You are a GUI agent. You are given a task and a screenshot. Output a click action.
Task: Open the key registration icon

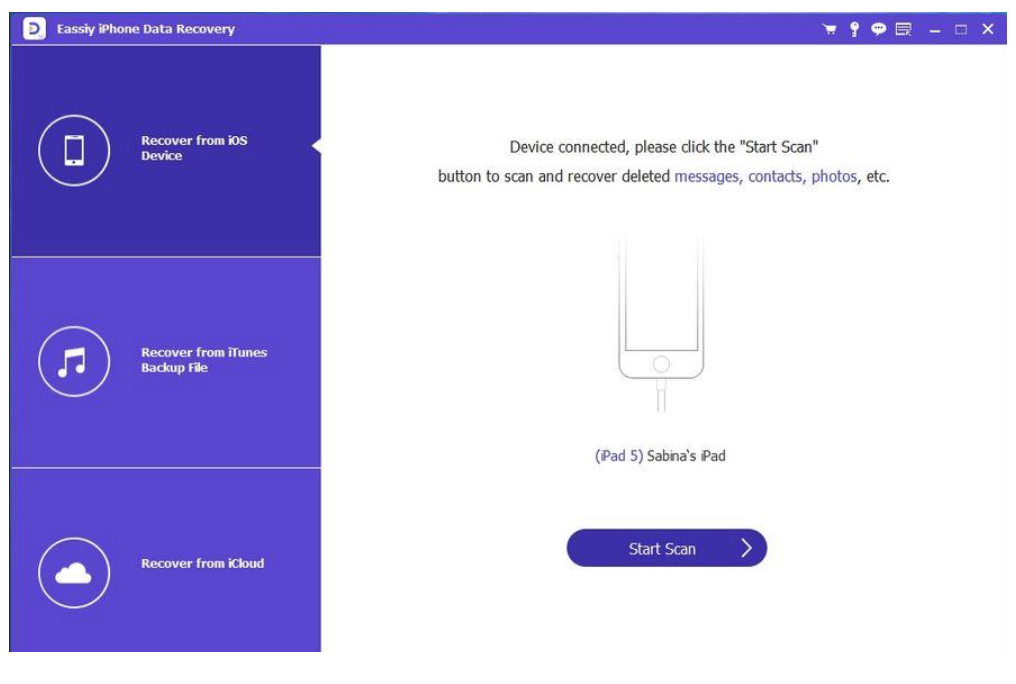(854, 29)
